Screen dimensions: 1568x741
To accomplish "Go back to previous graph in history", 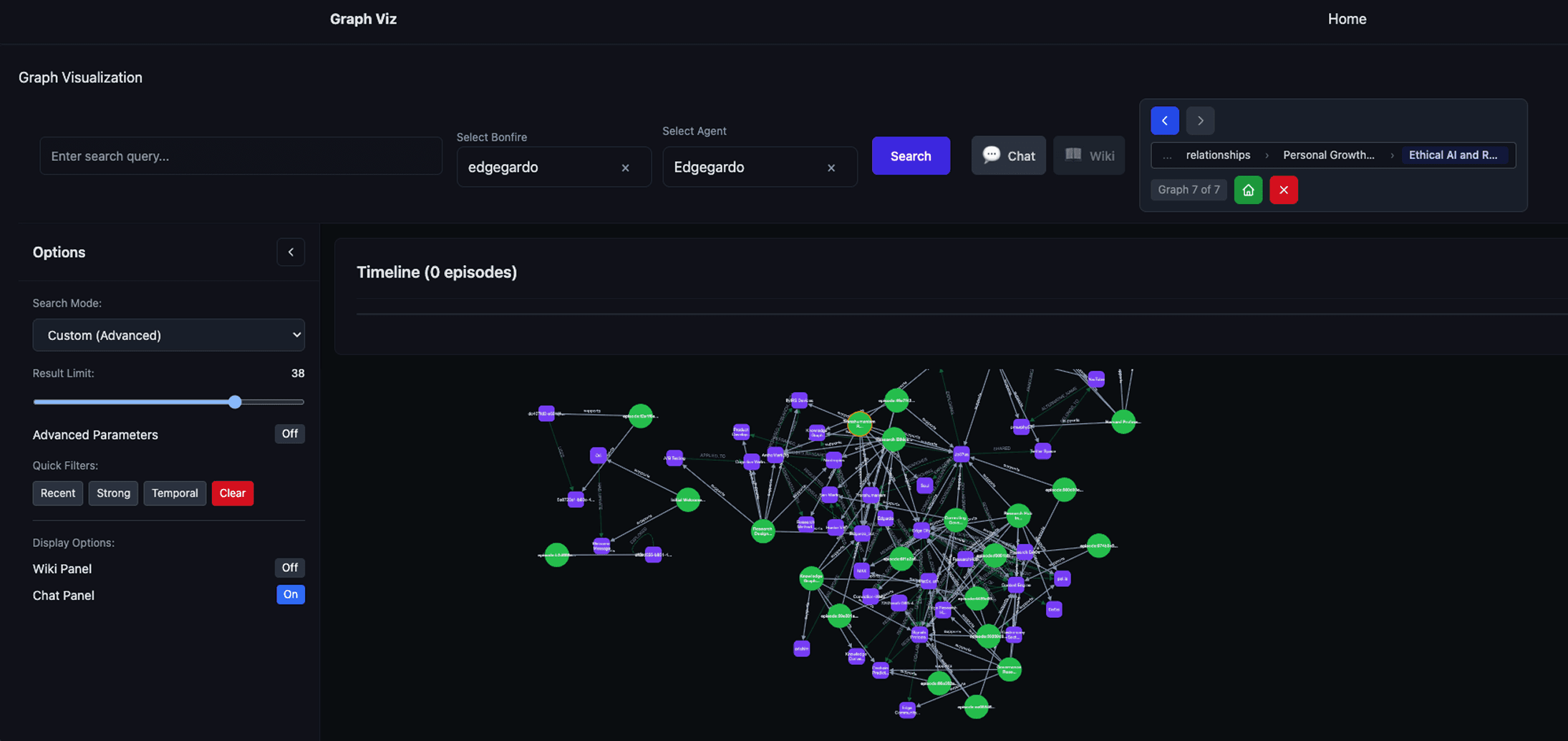I will [1164, 120].
